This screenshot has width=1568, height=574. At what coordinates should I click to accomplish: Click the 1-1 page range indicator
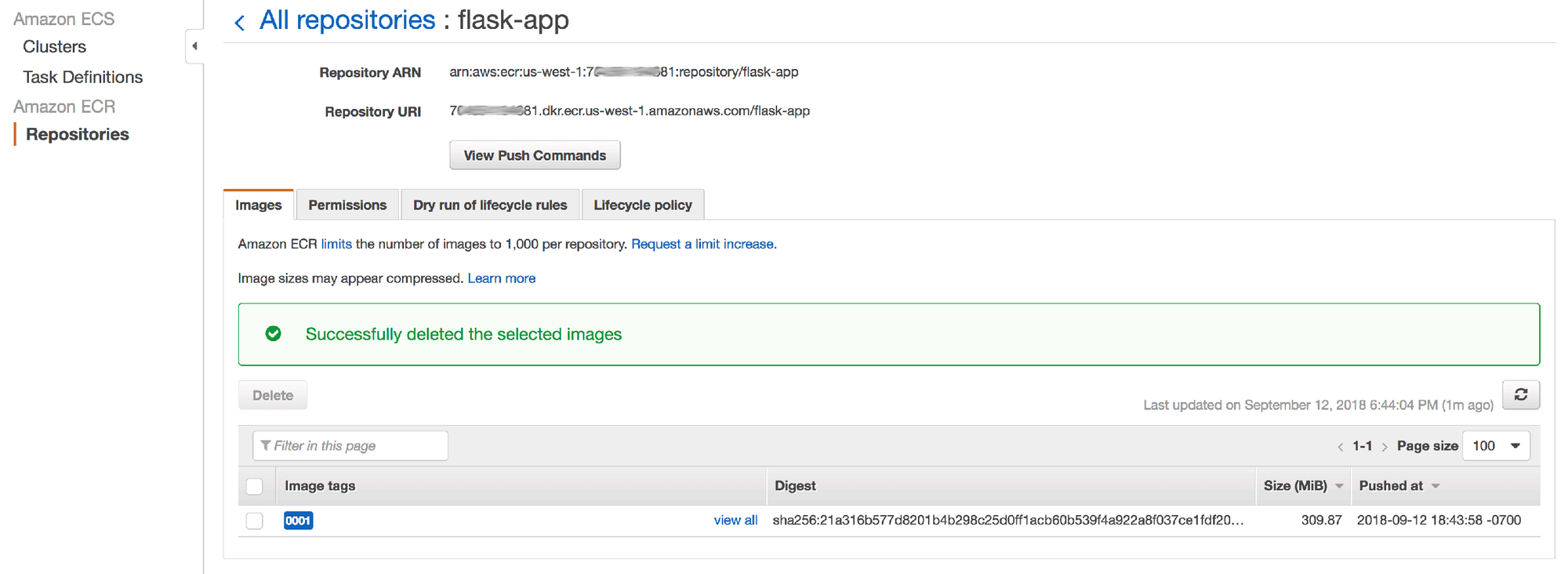coord(1362,446)
